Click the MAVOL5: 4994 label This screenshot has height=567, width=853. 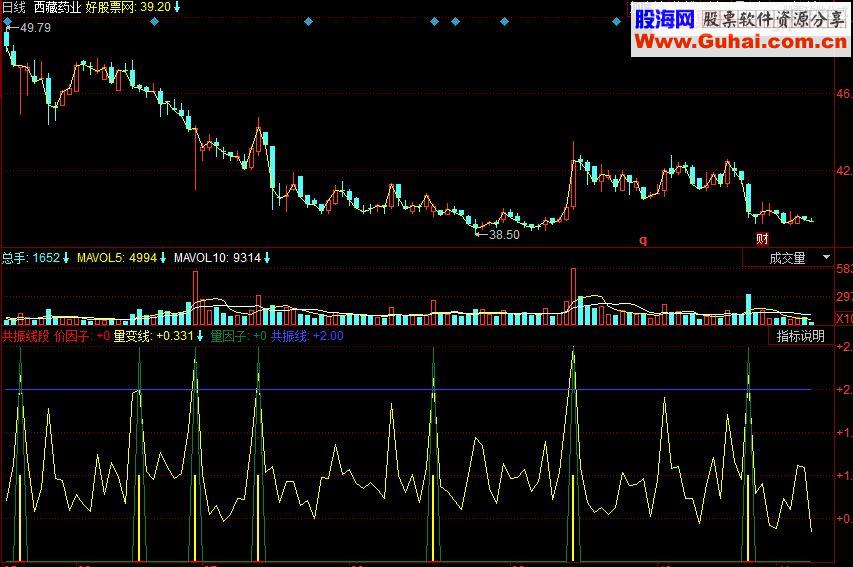121,258
